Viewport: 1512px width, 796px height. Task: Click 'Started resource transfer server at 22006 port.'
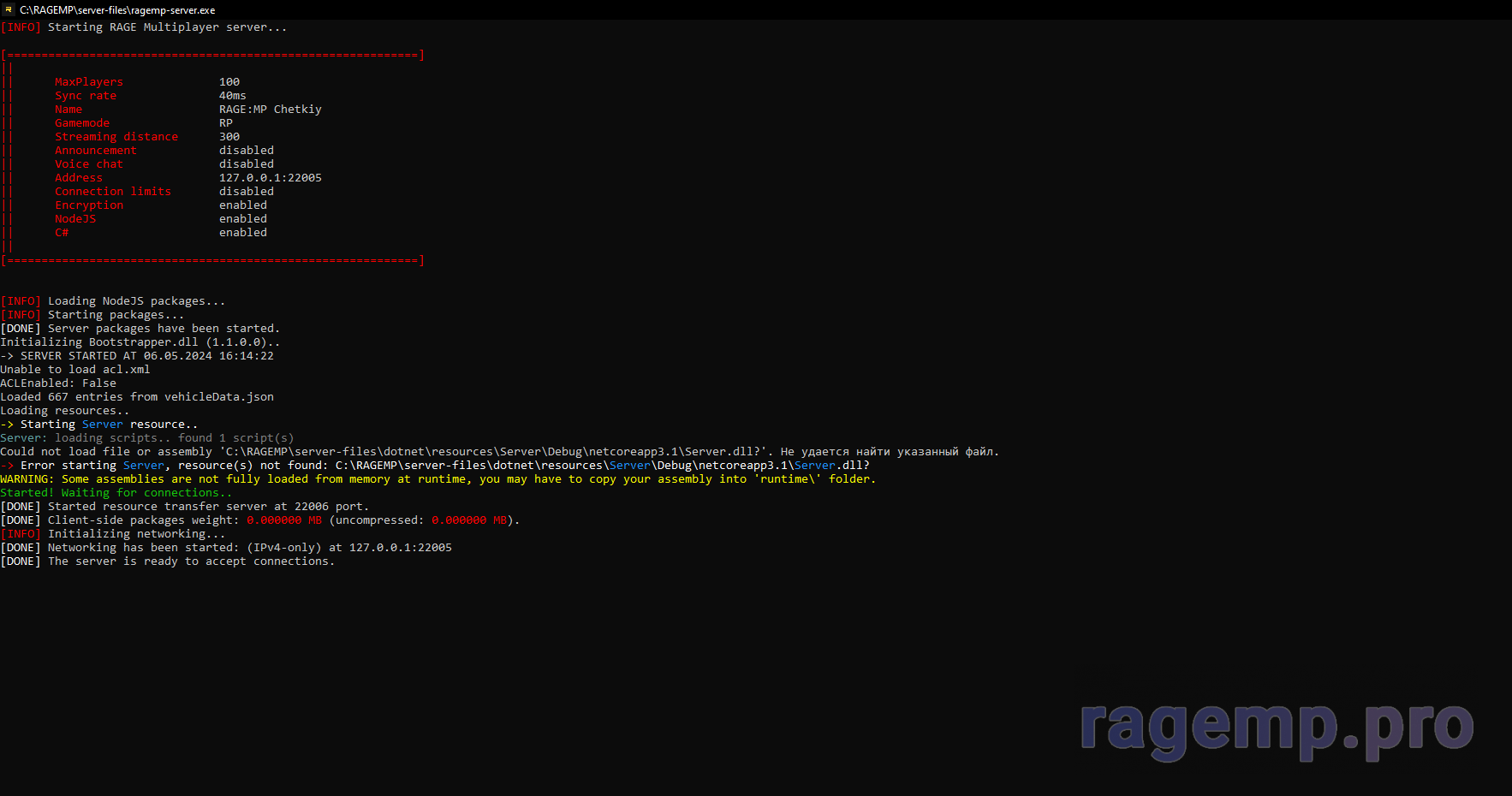click(x=185, y=507)
